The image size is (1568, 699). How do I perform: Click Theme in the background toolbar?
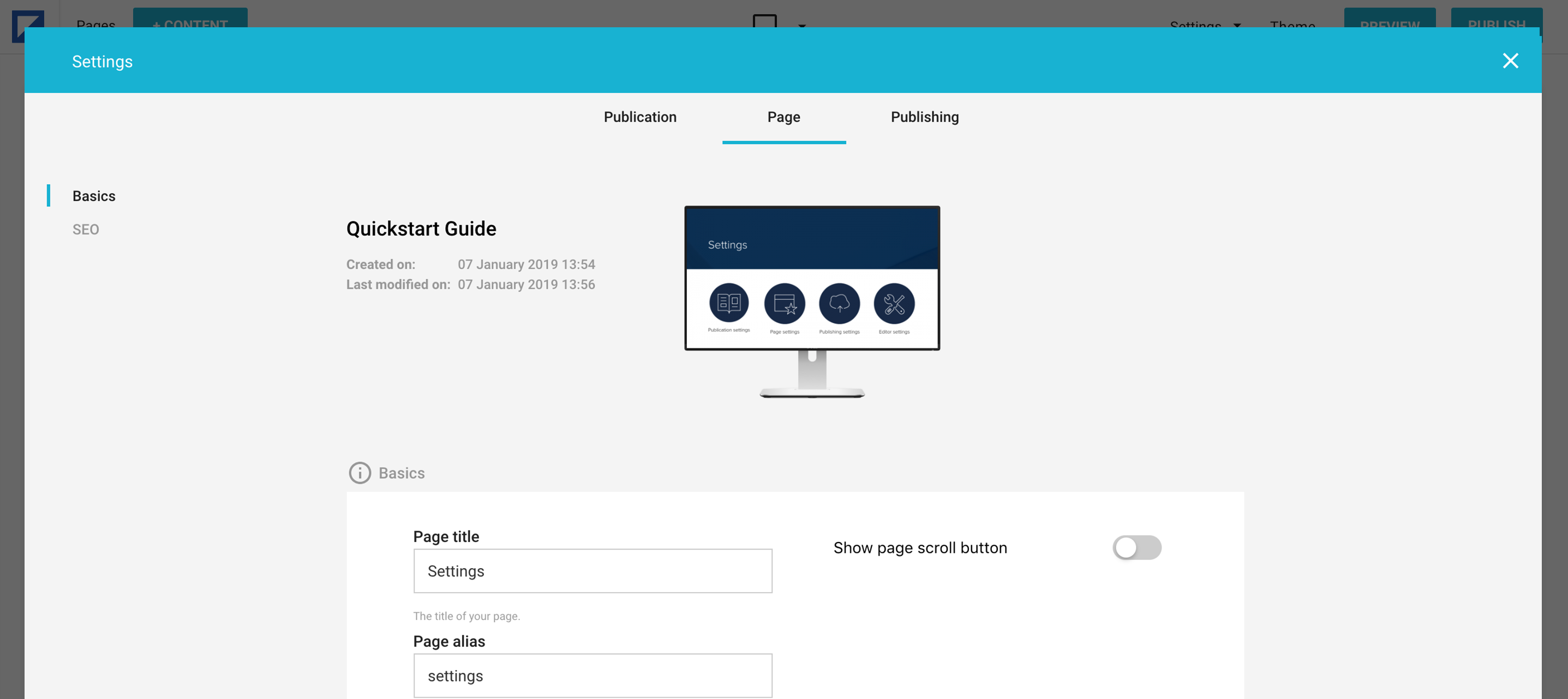tap(1291, 25)
